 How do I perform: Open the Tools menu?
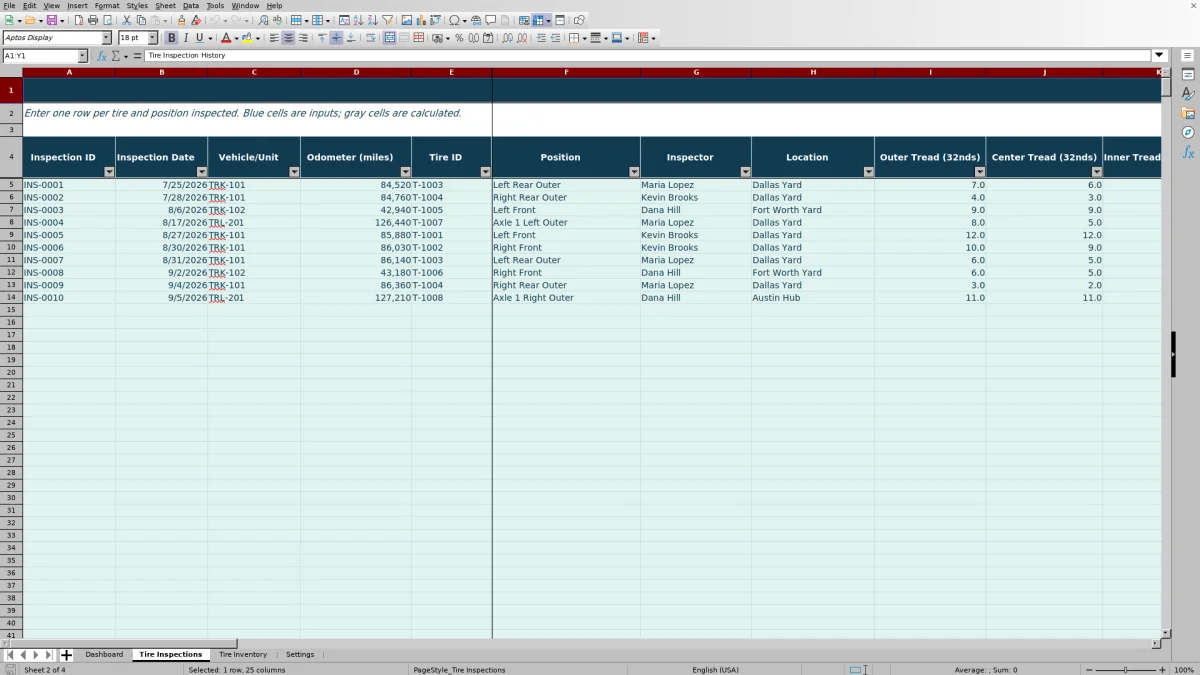215,5
